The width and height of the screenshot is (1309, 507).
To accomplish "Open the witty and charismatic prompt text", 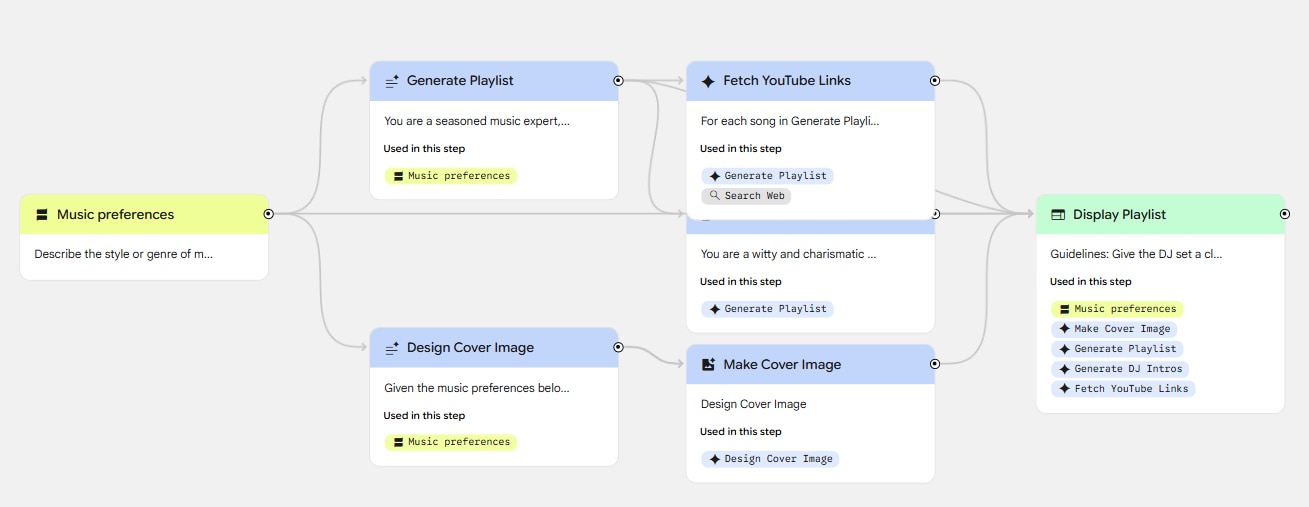I will click(788, 254).
